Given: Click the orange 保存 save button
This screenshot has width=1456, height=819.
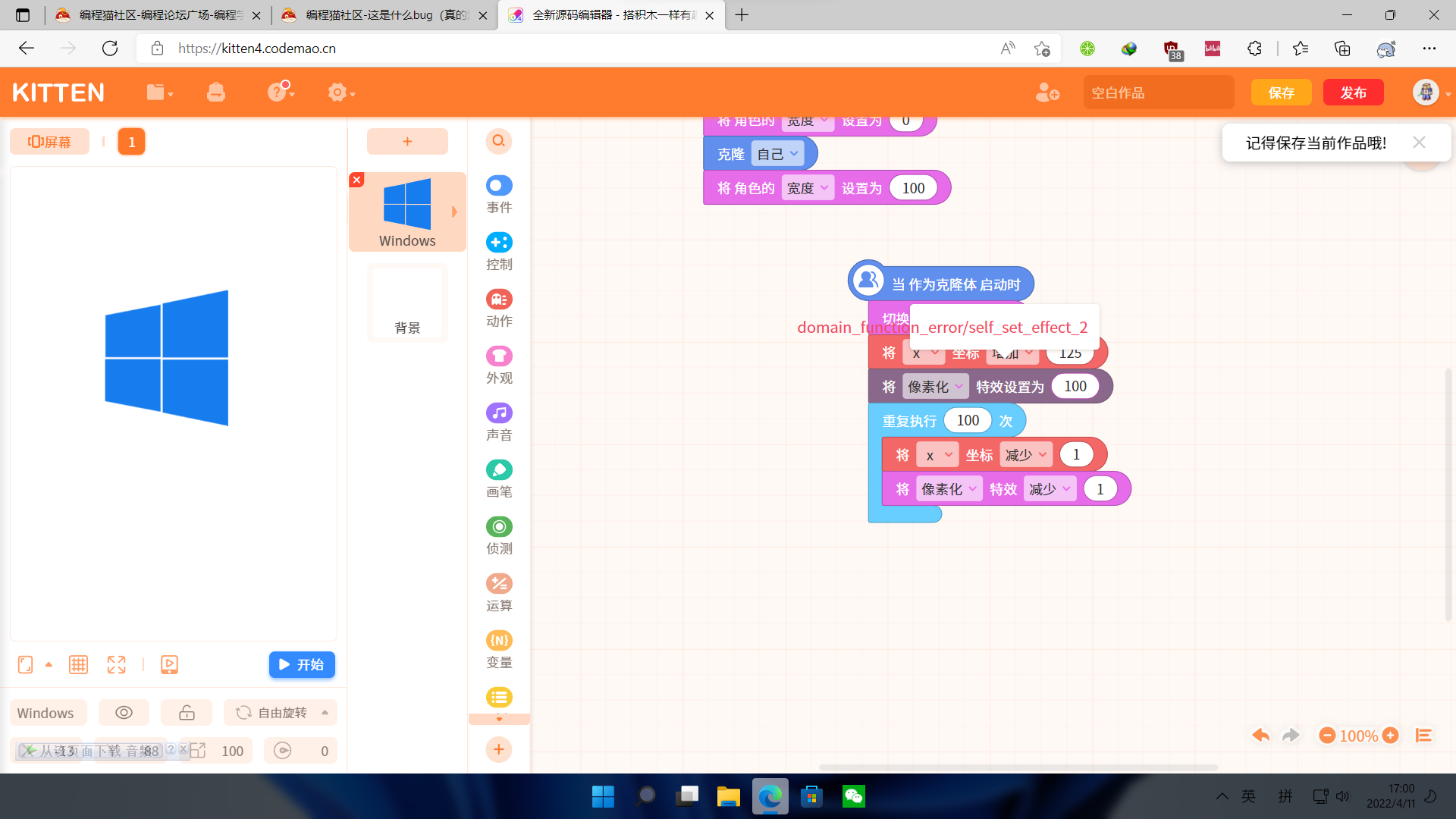Looking at the screenshot, I should pos(1281,93).
